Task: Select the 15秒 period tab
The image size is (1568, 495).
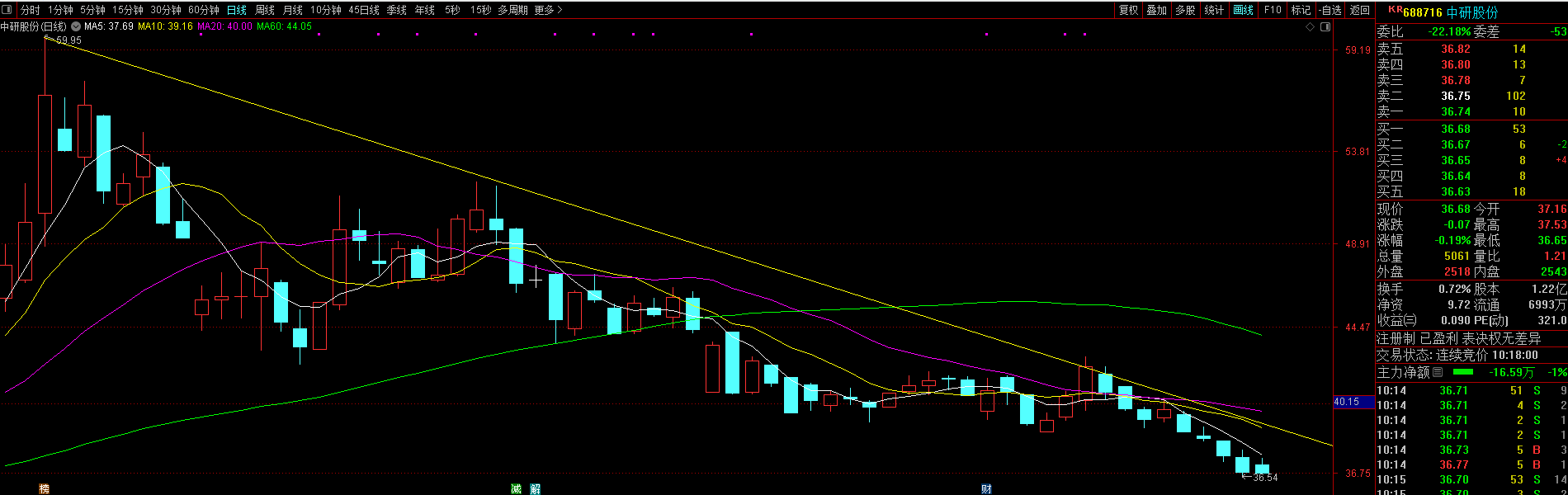Action: coord(481,10)
